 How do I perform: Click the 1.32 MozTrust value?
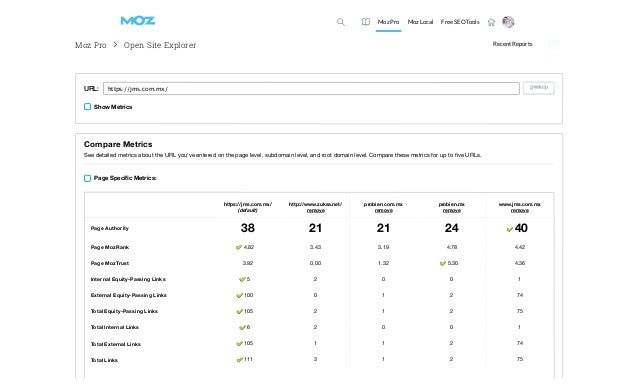pos(383,263)
